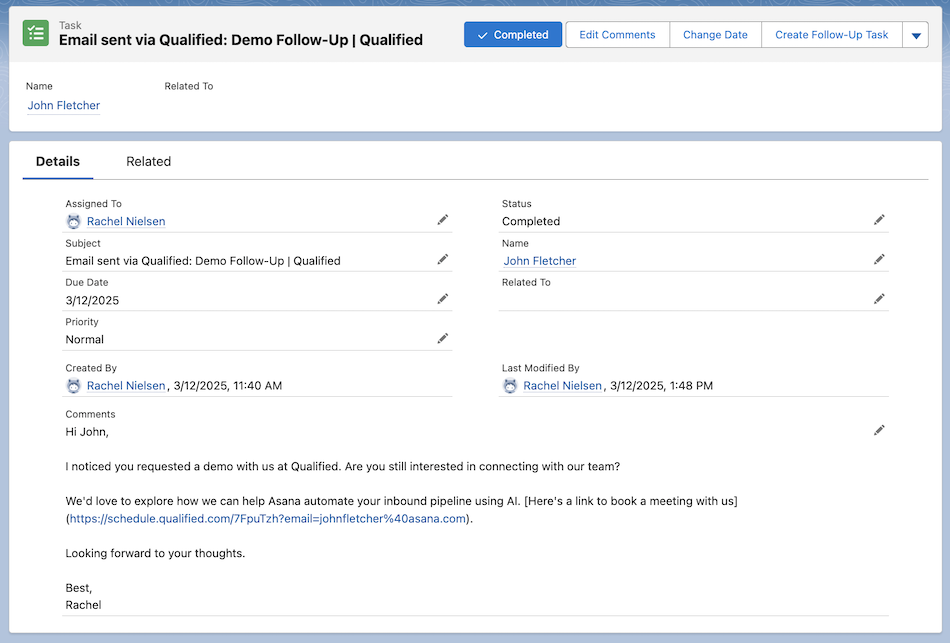The height and width of the screenshot is (643, 950).
Task: Click the Change Date button
Action: (x=716, y=35)
